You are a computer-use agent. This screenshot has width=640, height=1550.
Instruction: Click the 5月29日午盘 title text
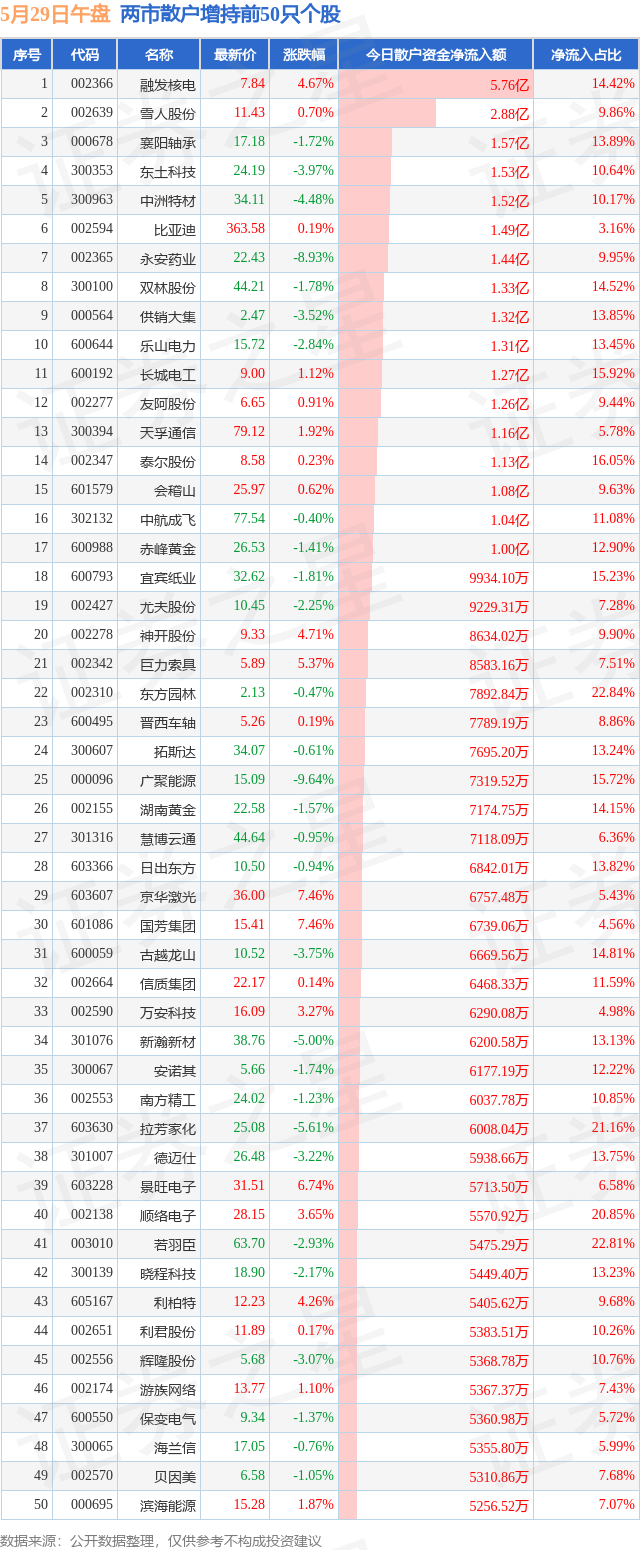pyautogui.click(x=56, y=15)
